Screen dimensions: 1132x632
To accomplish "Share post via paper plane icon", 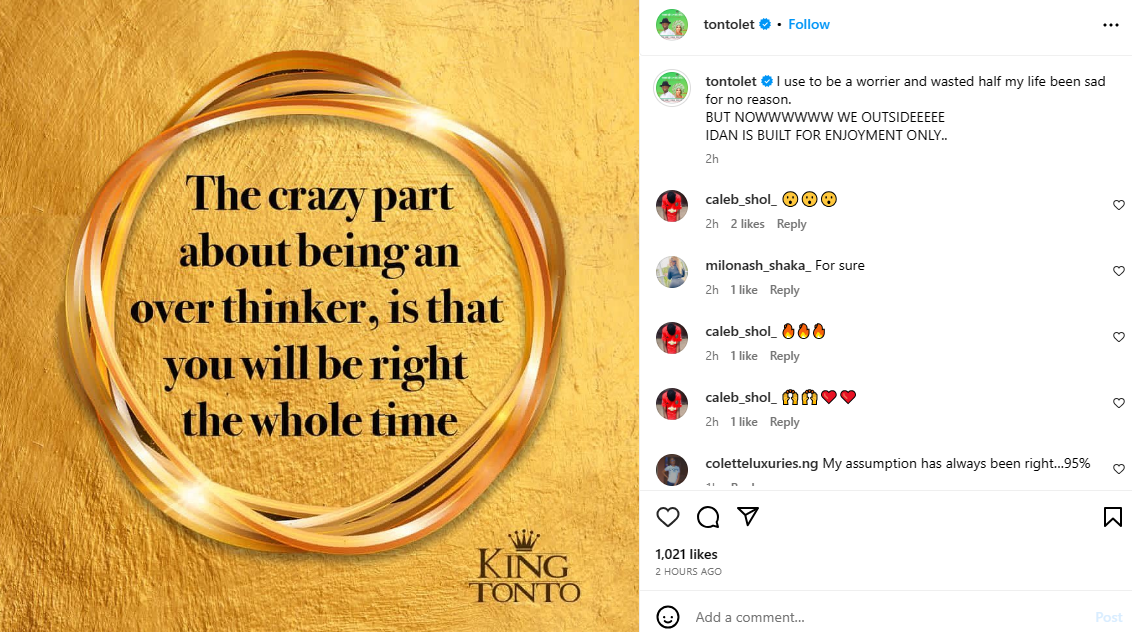I will pyautogui.click(x=748, y=517).
